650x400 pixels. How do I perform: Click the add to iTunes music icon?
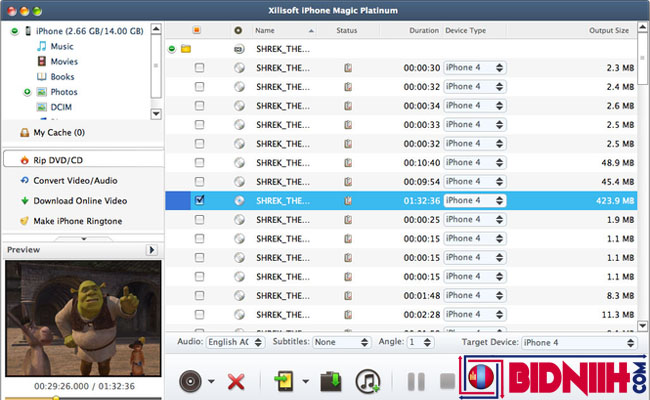coord(368,381)
